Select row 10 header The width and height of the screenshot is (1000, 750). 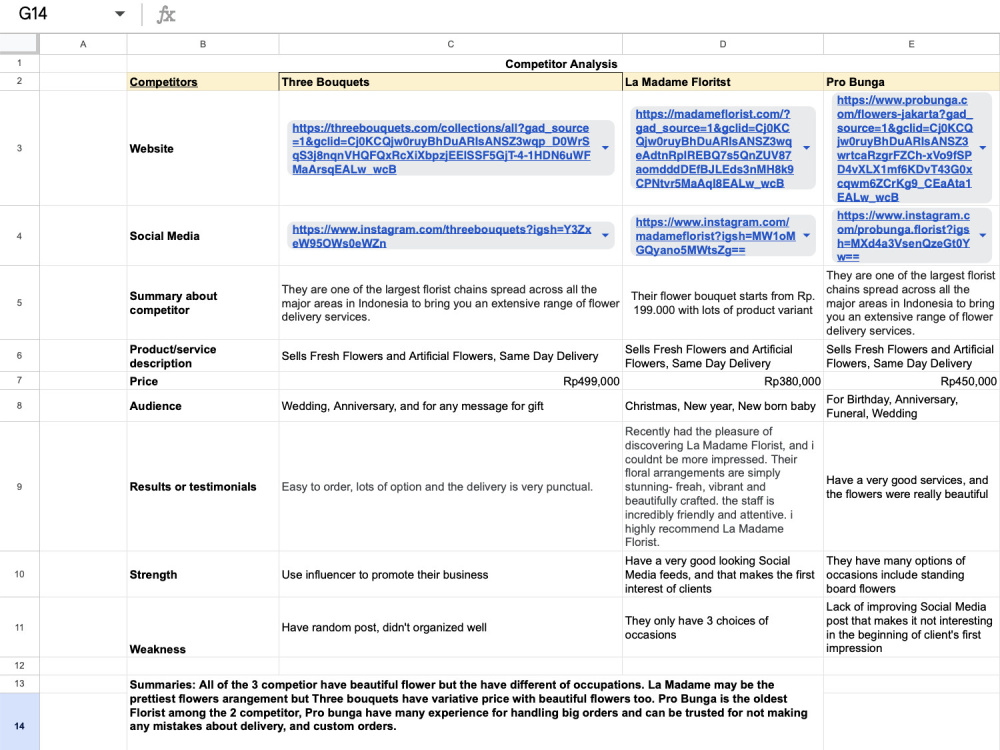19,574
